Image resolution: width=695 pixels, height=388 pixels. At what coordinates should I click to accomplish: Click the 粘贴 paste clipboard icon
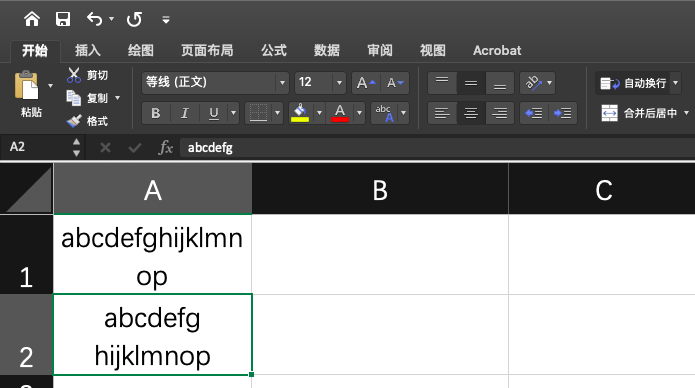point(27,85)
